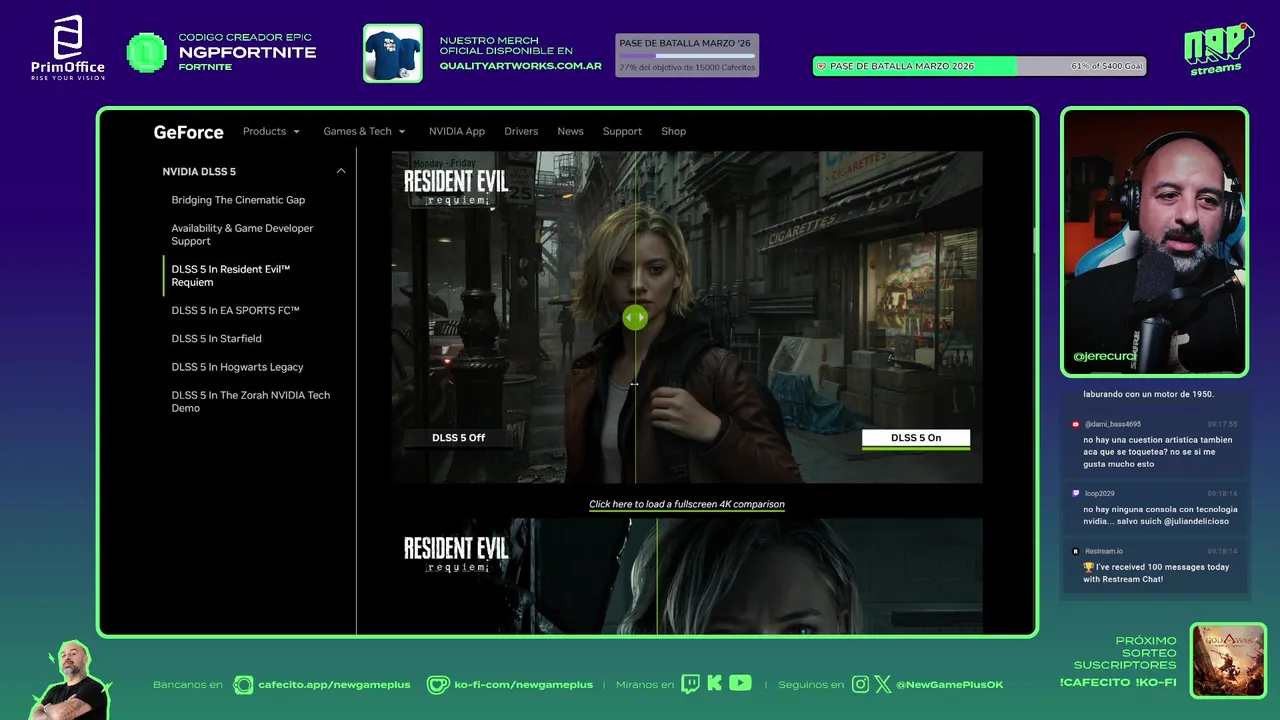
Task: Click here to load fullscreen 4K comparison
Action: (x=687, y=505)
